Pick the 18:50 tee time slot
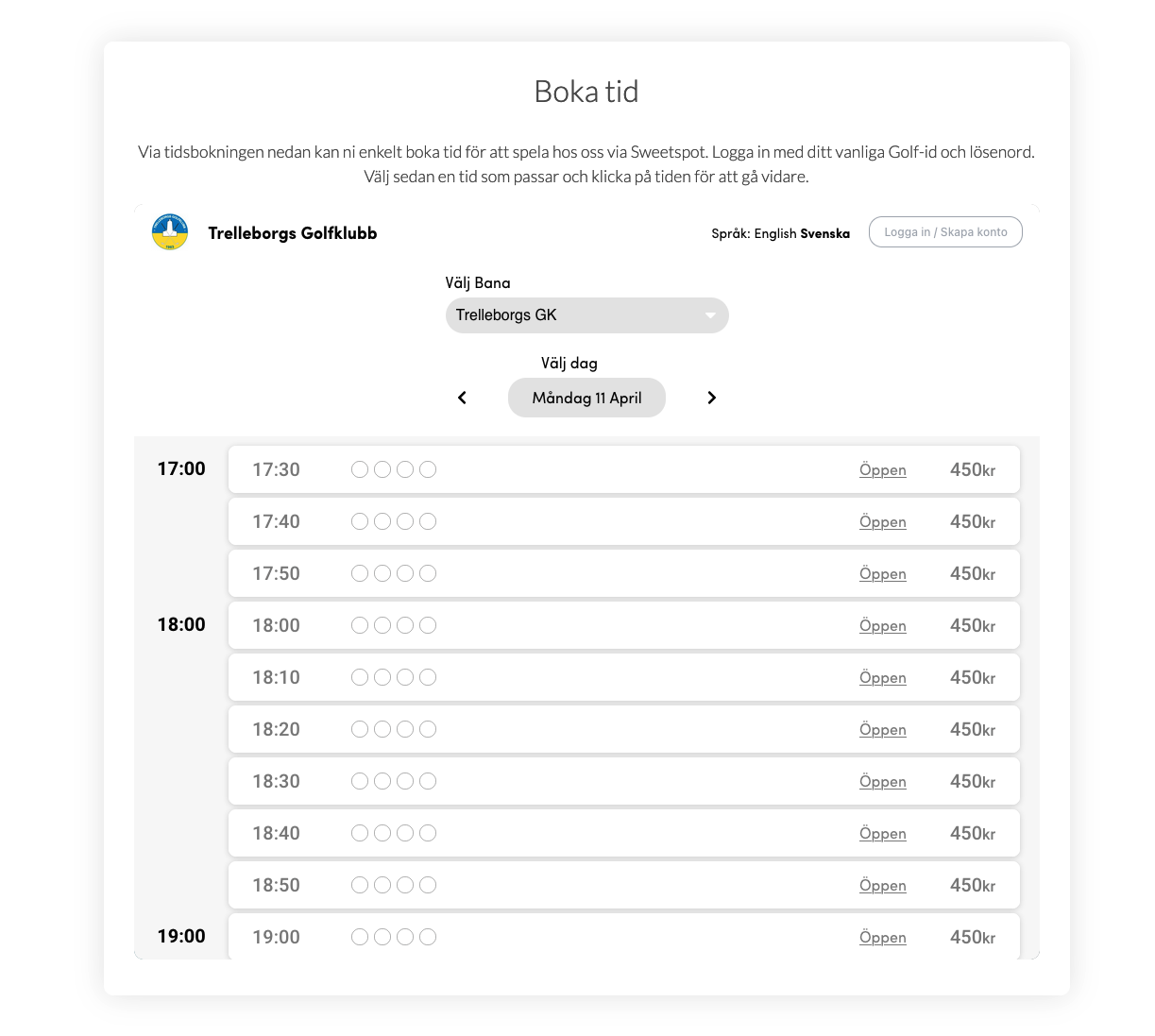1155x1036 pixels. 624,885
